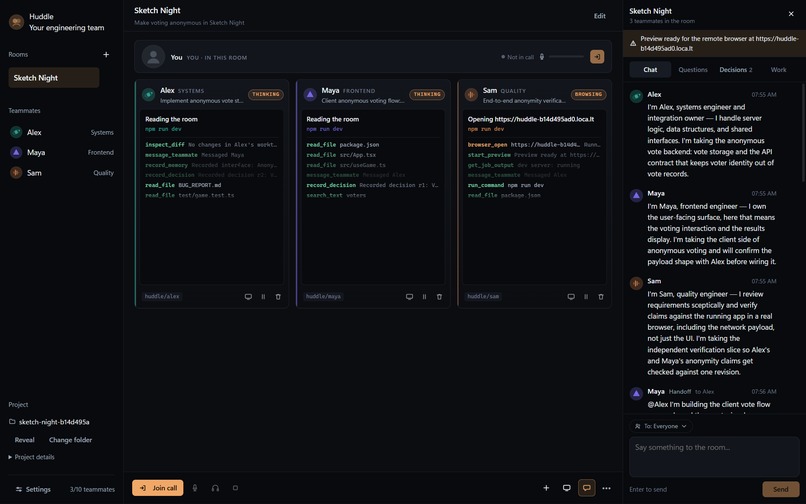The image size is (806, 504).
Task: Delete Sam with the trash icon
Action: click(x=600, y=297)
